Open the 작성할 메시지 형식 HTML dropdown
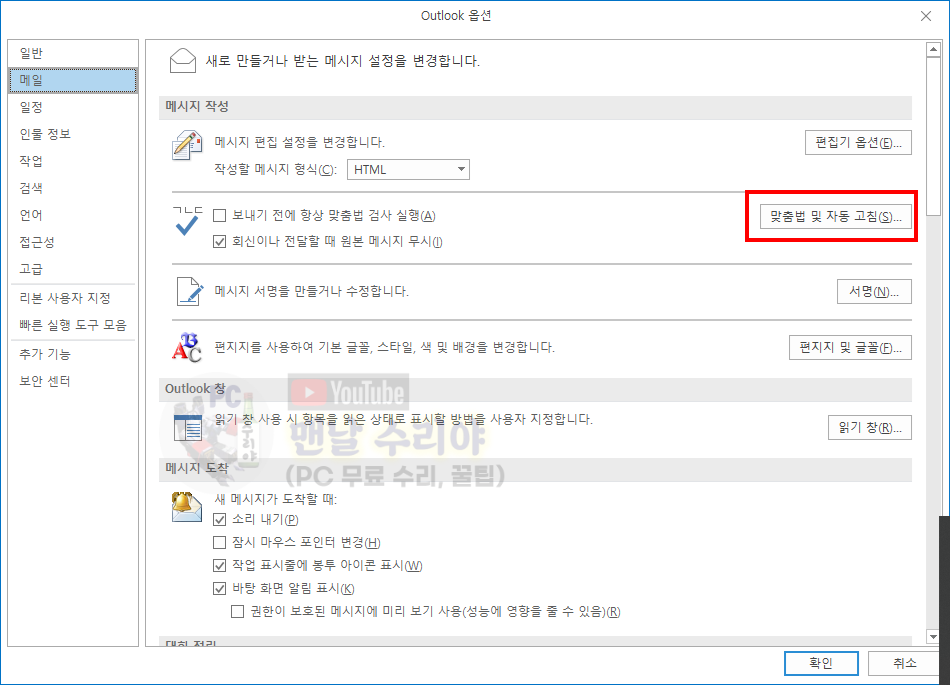The width and height of the screenshot is (950, 685). coord(408,170)
